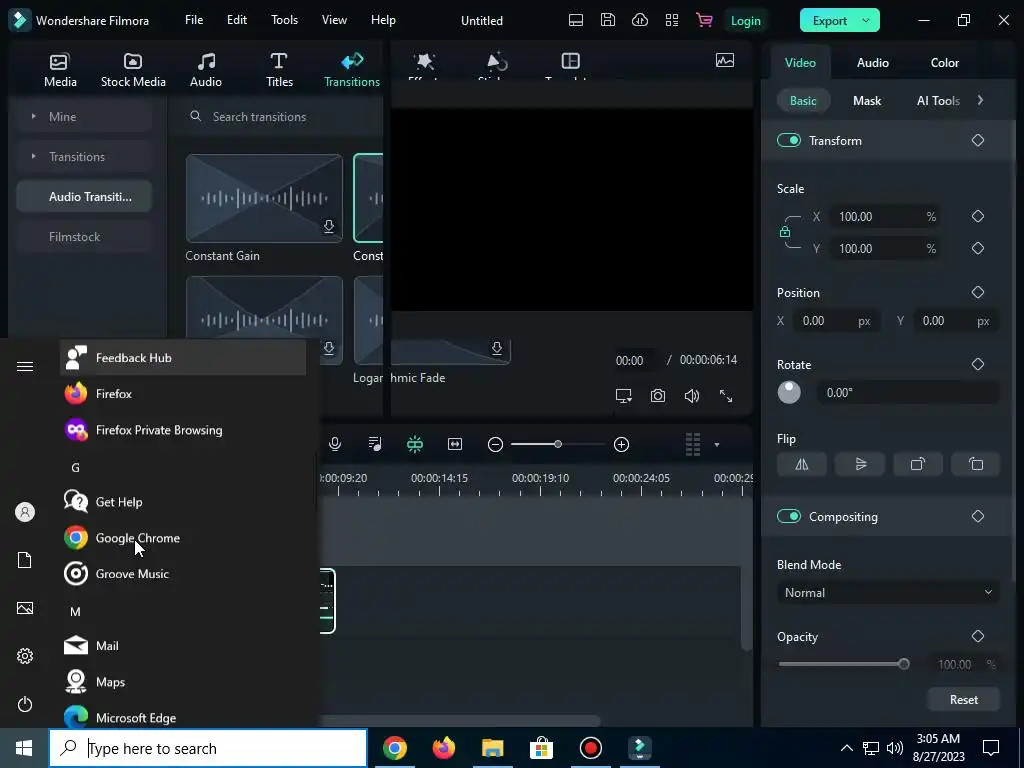Expand the Transitions category

coord(33,156)
